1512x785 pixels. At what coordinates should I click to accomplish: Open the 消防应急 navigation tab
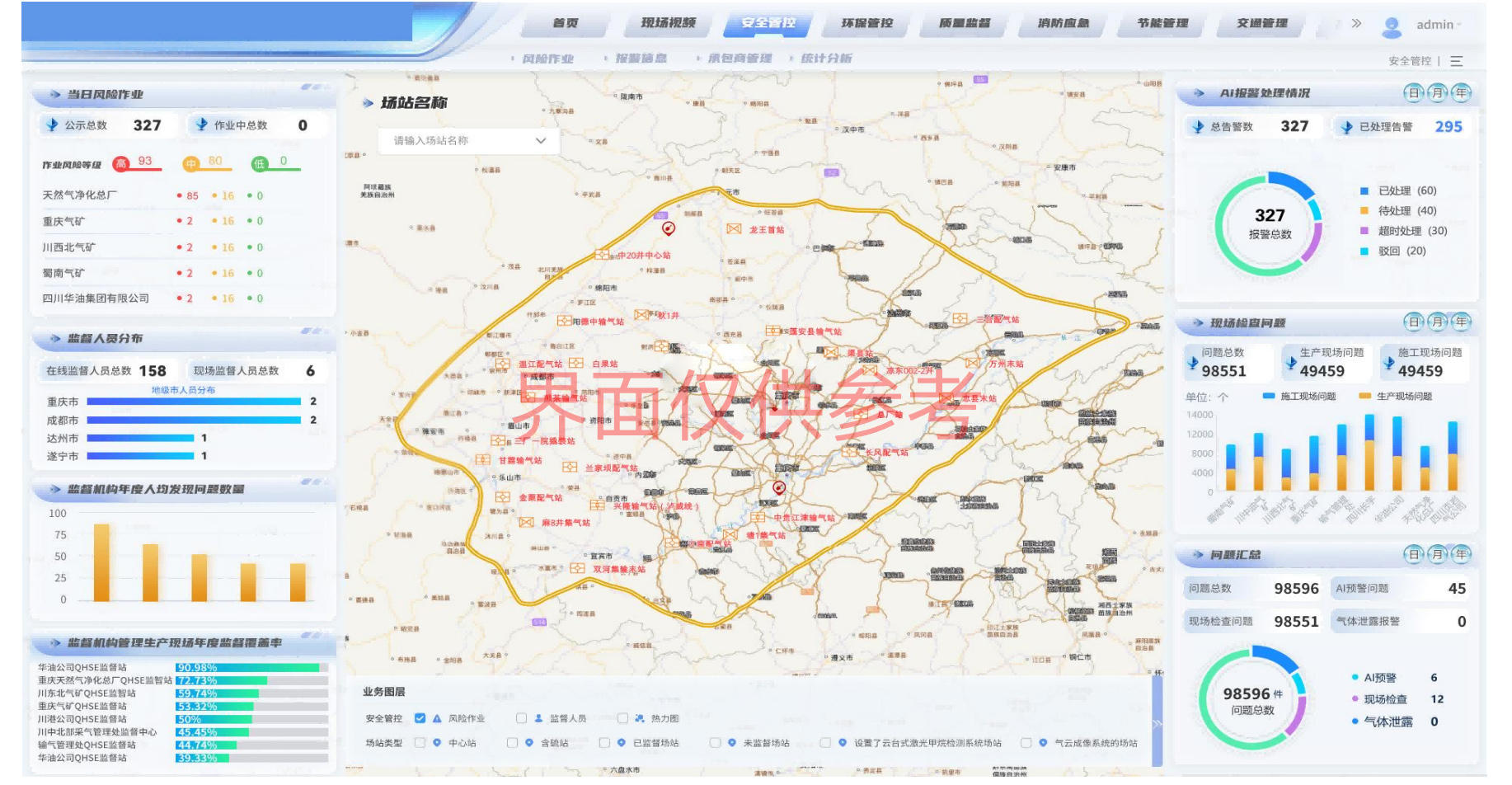[x=1063, y=23]
